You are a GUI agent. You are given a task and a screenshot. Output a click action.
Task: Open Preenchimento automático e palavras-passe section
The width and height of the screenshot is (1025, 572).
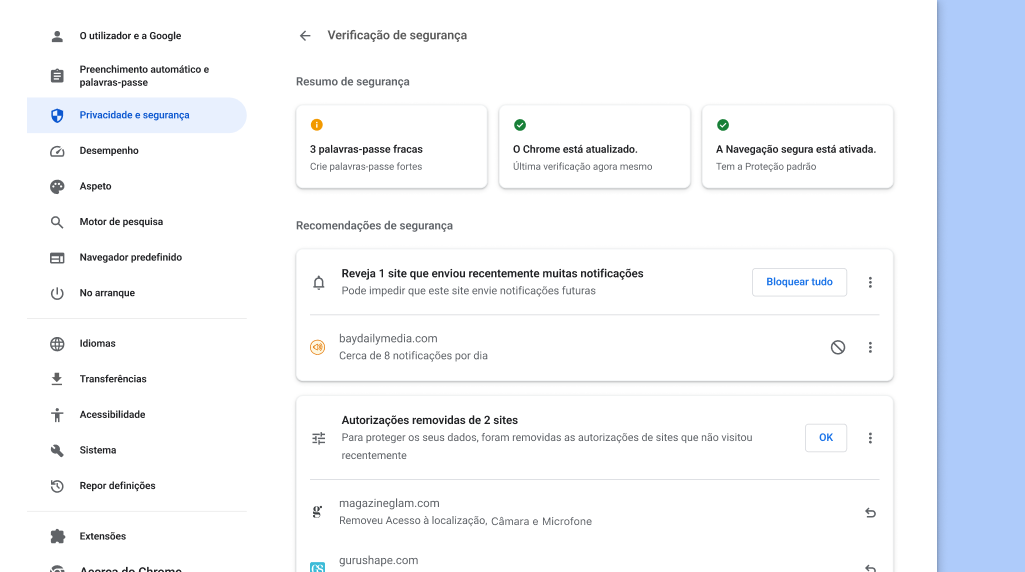click(137, 76)
